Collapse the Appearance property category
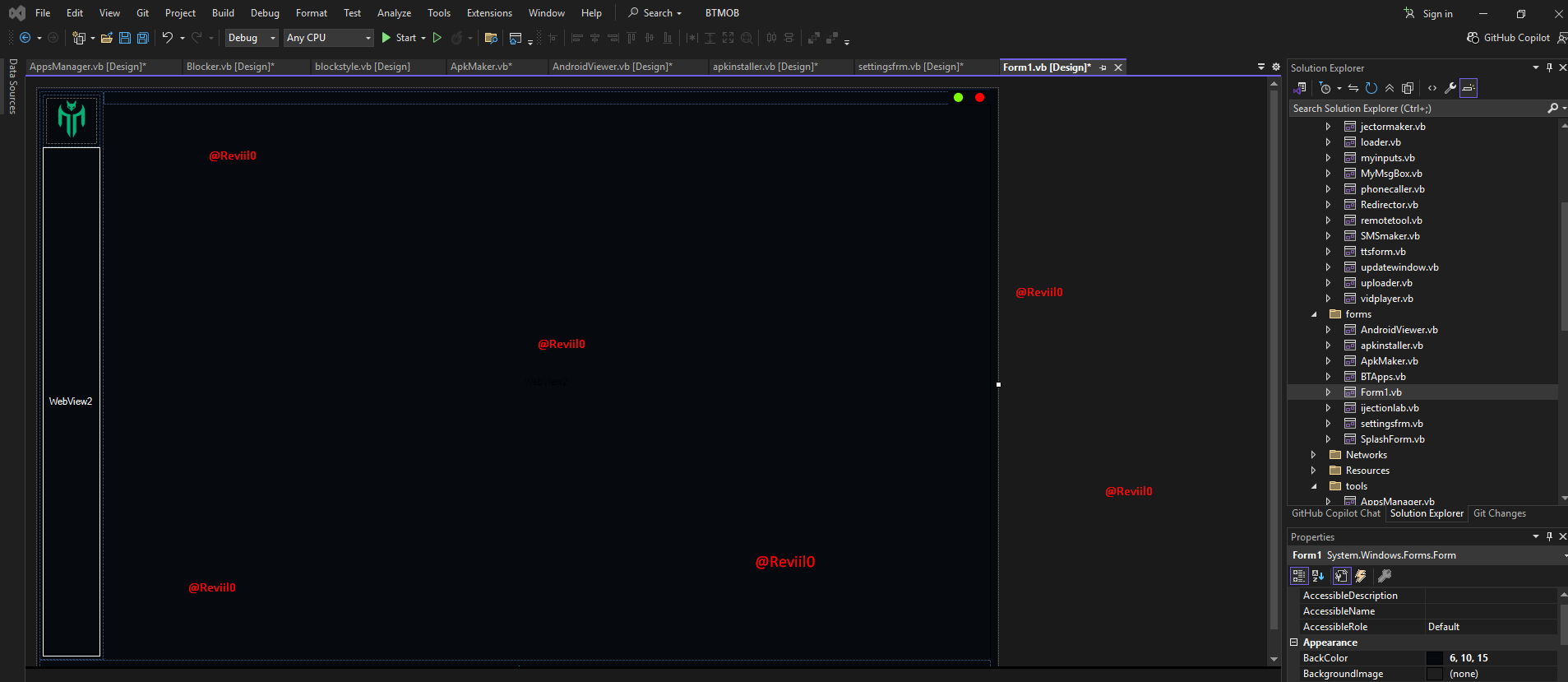This screenshot has height=682, width=1568. pyautogui.click(x=1294, y=643)
